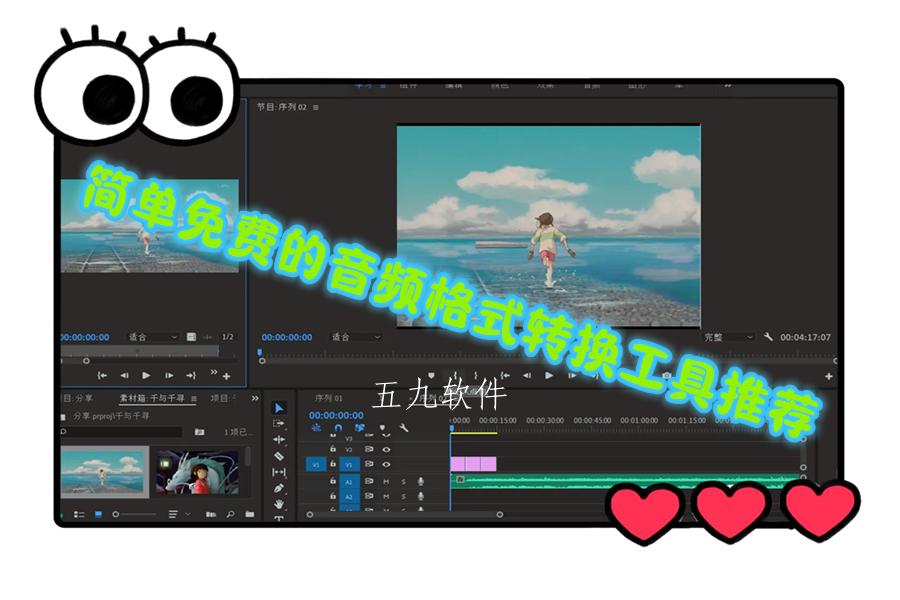Mute audio track A1 with the M button

(386, 481)
